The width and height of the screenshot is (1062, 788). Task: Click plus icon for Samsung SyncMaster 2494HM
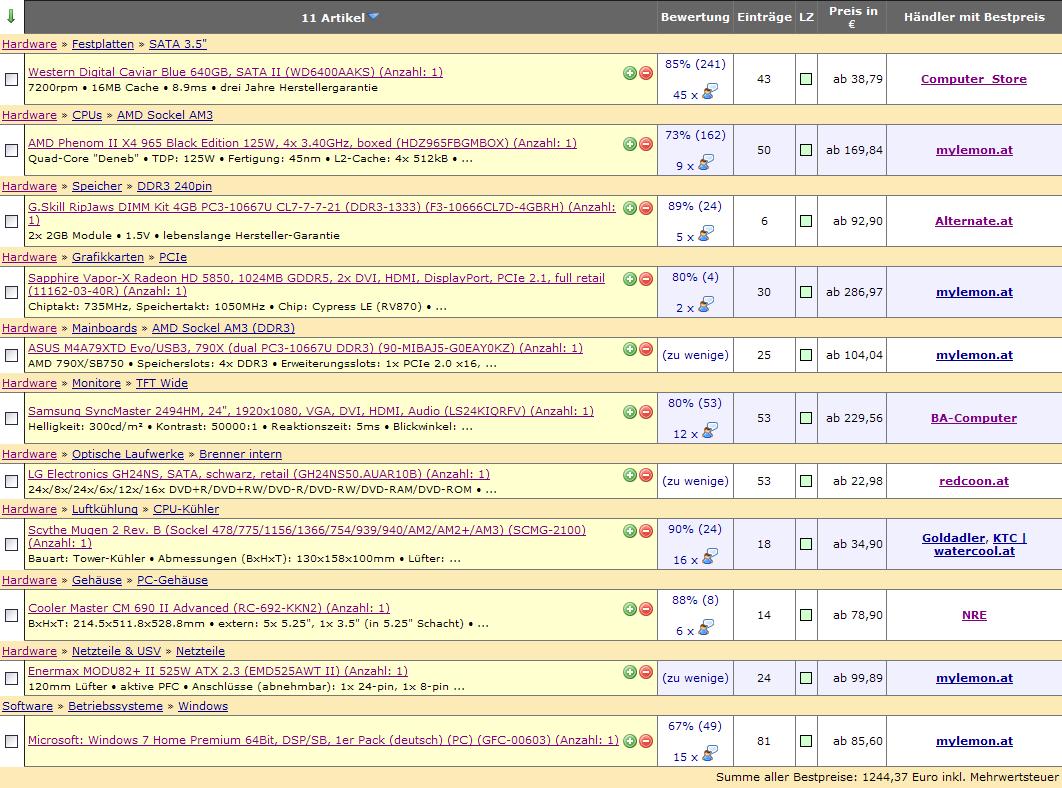630,412
